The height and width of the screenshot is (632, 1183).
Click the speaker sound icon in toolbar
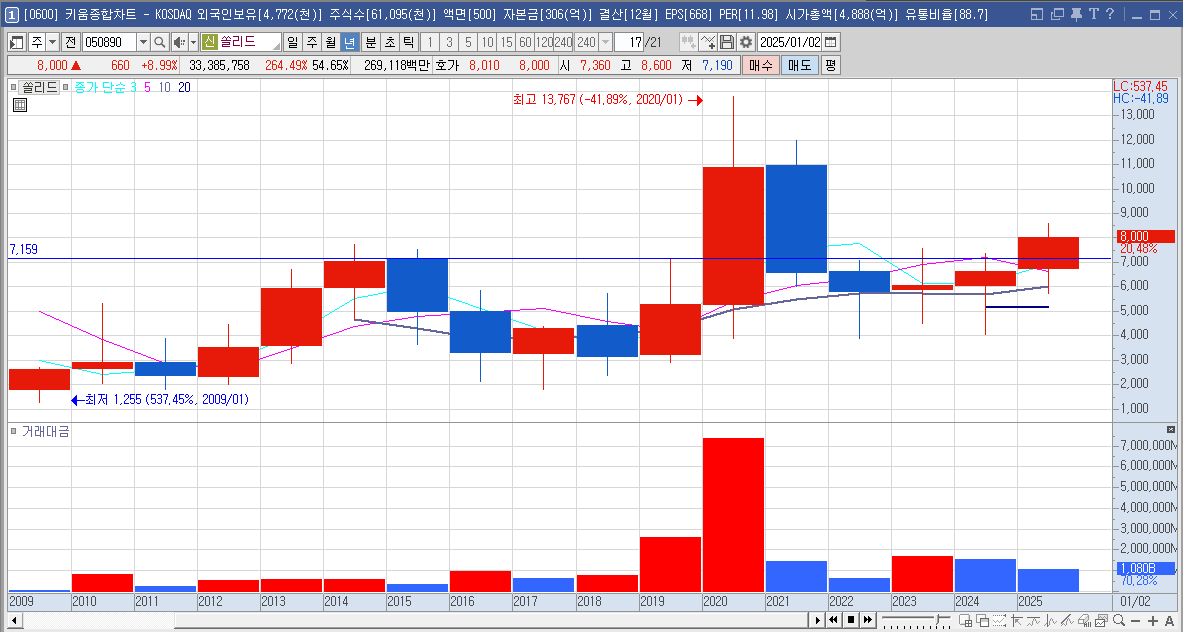(x=180, y=42)
